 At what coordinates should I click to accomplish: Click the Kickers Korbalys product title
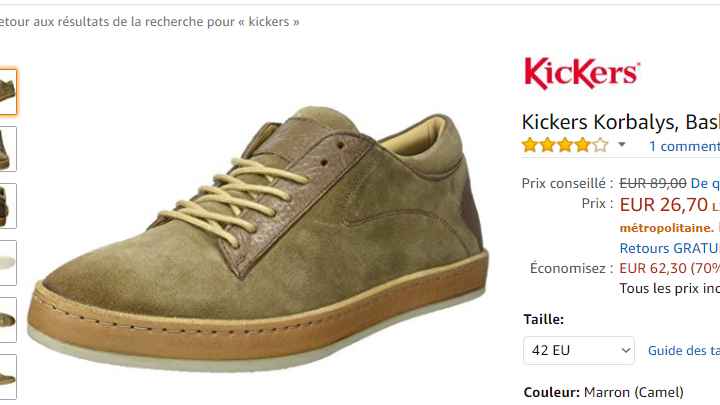[620, 122]
